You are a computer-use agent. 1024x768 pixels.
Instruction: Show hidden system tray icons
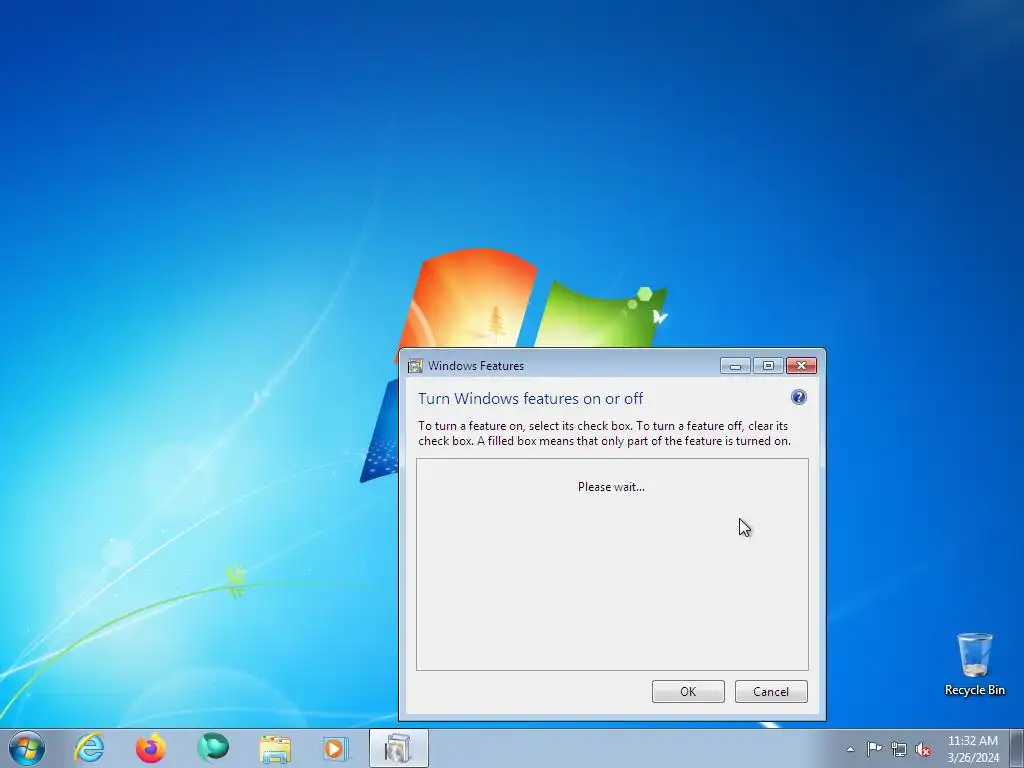tap(850, 749)
